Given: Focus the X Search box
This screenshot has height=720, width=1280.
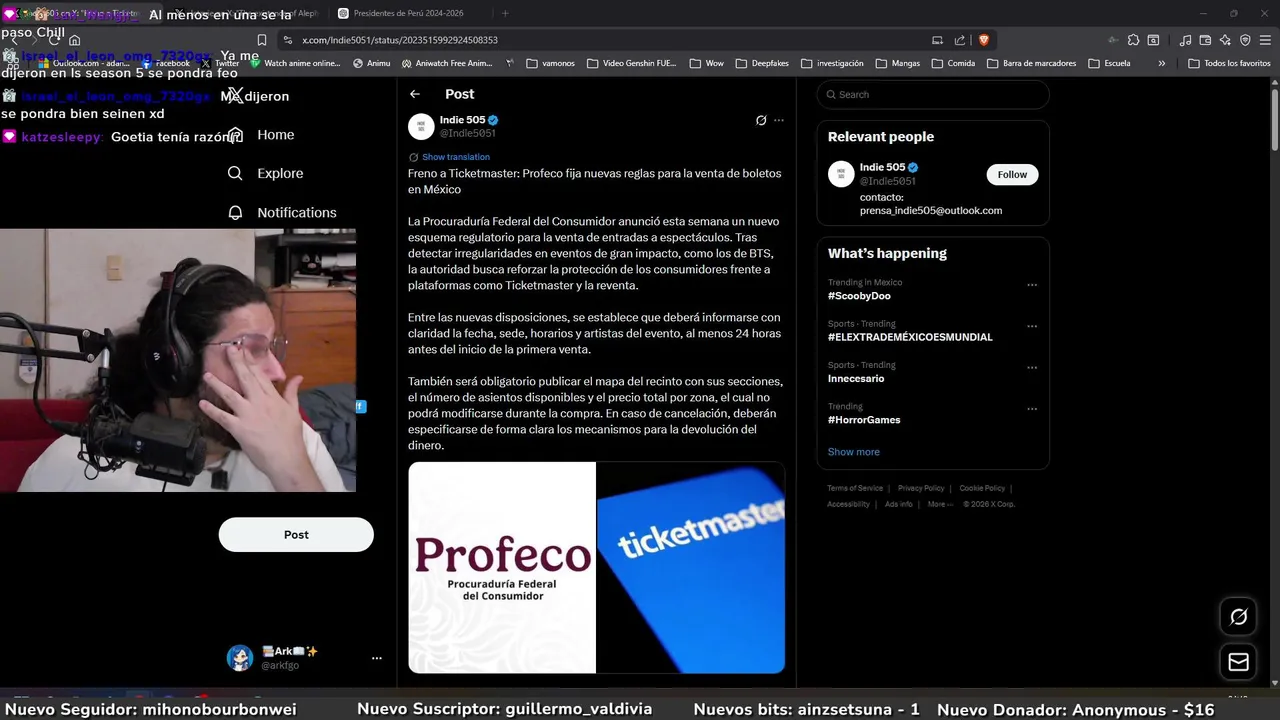Looking at the screenshot, I should 933,94.
